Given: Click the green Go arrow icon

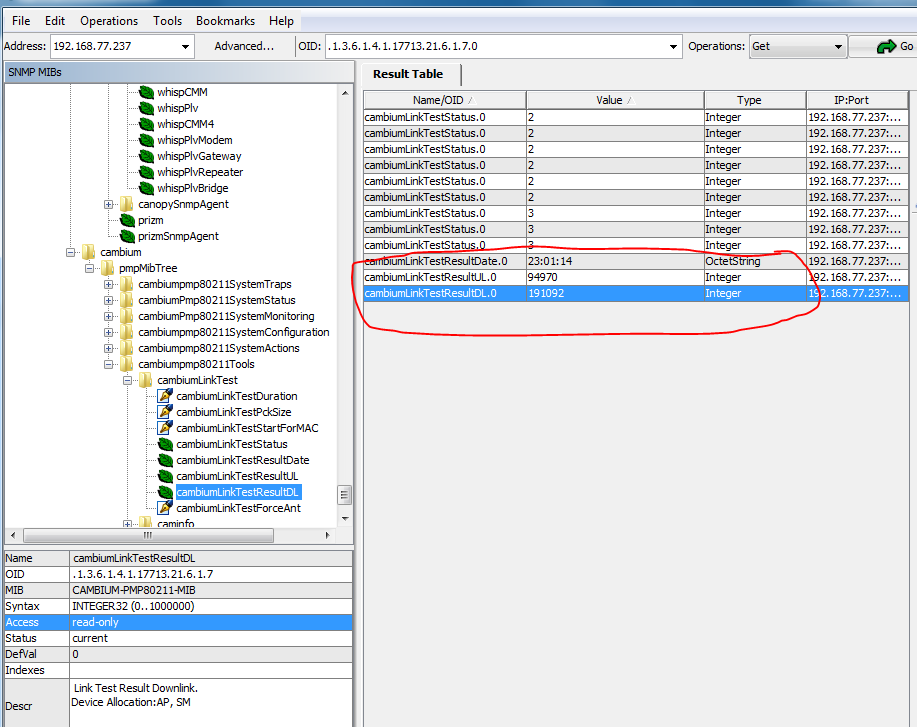Looking at the screenshot, I should [x=886, y=46].
